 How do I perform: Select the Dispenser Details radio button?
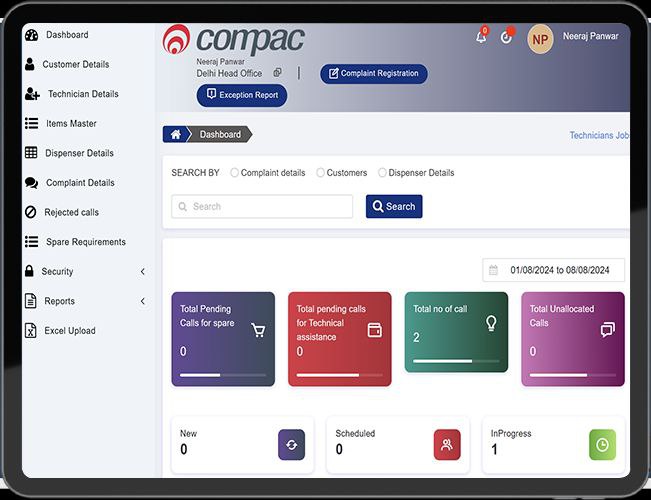click(x=382, y=173)
